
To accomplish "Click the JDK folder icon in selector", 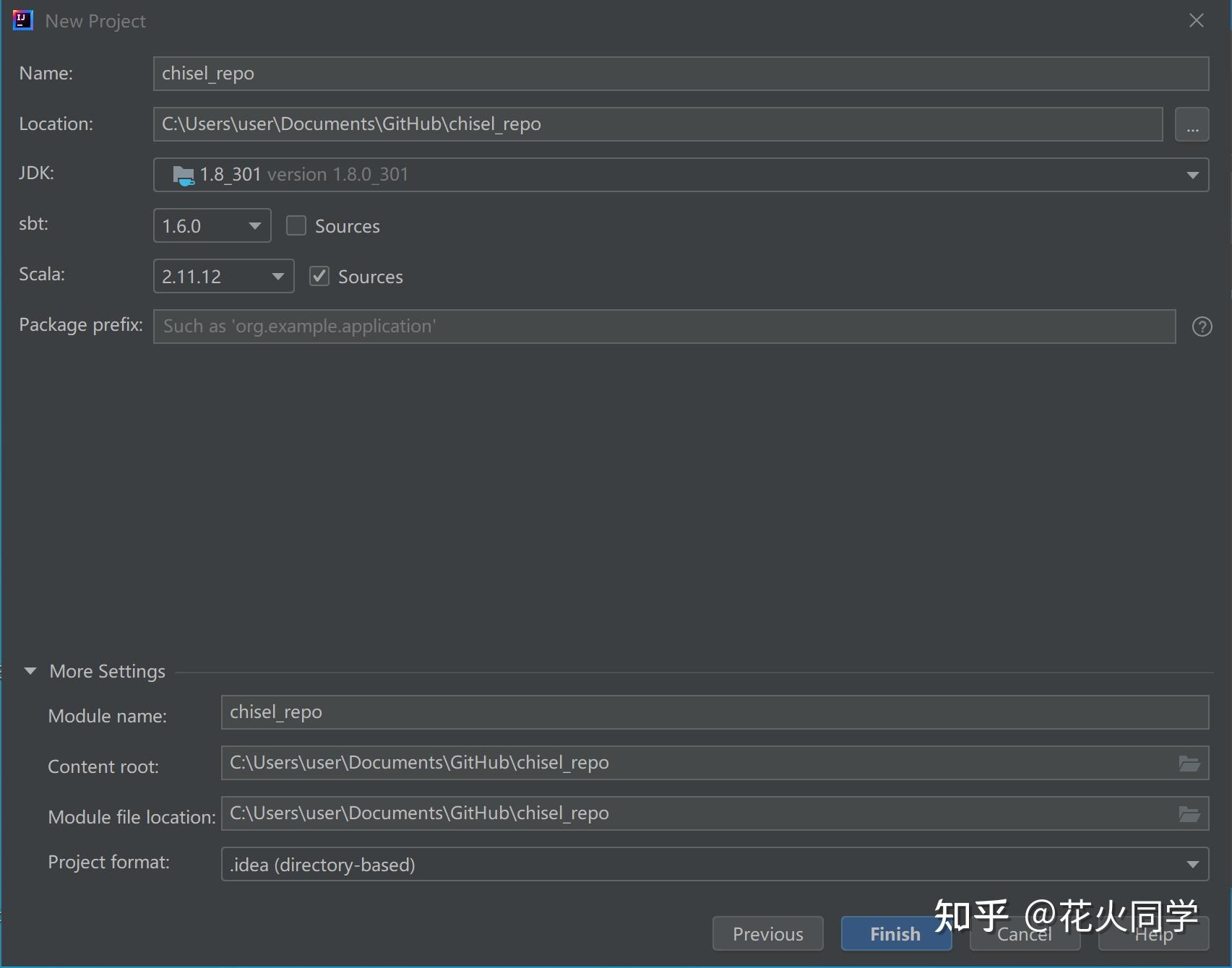I will (184, 175).
